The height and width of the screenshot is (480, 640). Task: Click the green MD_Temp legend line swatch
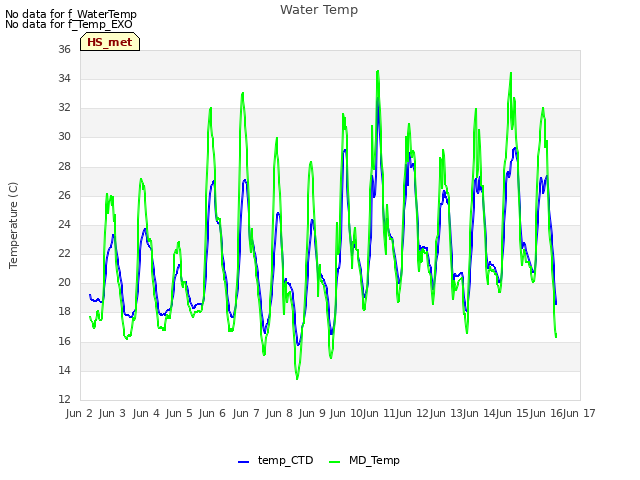point(334,462)
